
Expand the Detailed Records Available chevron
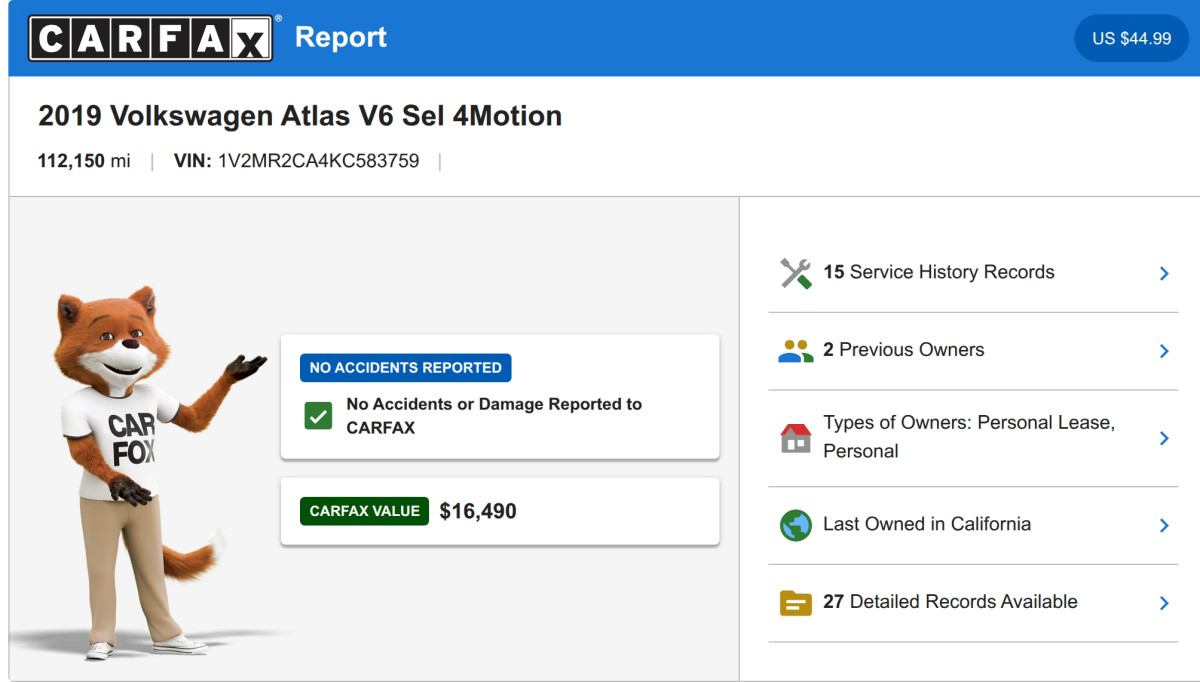pyautogui.click(x=1164, y=603)
